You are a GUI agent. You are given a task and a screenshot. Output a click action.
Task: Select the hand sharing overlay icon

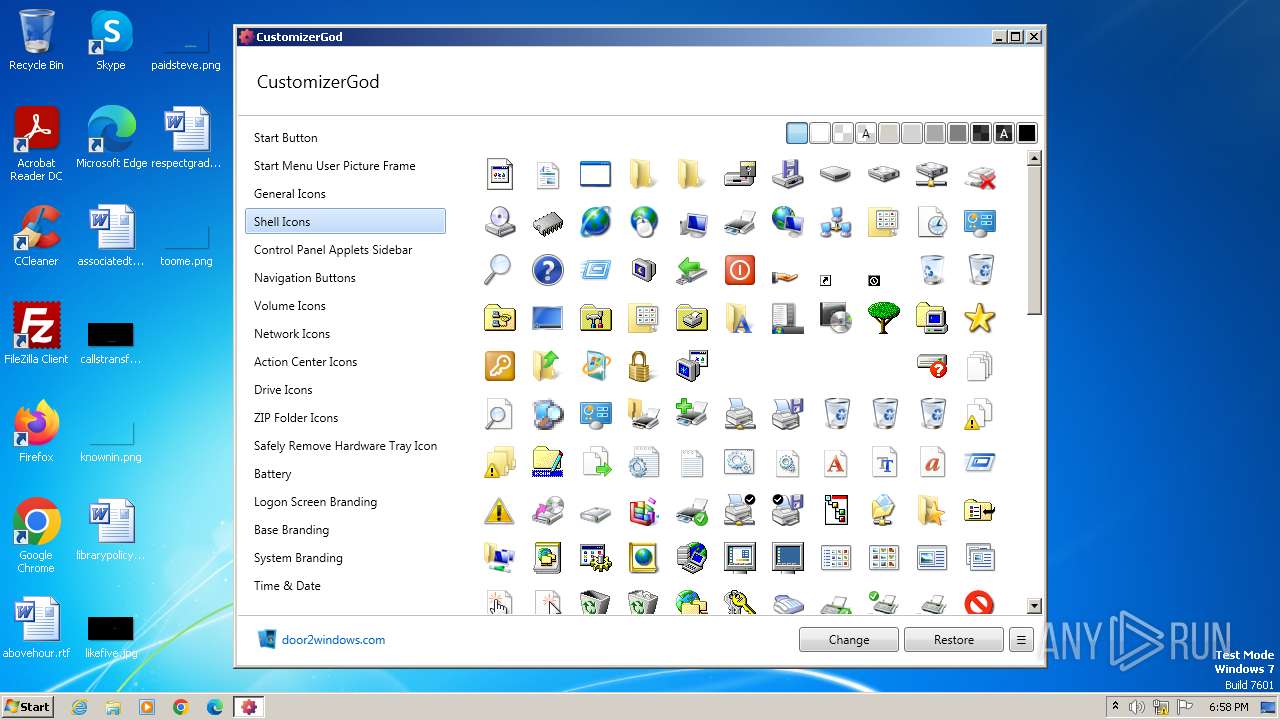coord(787,277)
